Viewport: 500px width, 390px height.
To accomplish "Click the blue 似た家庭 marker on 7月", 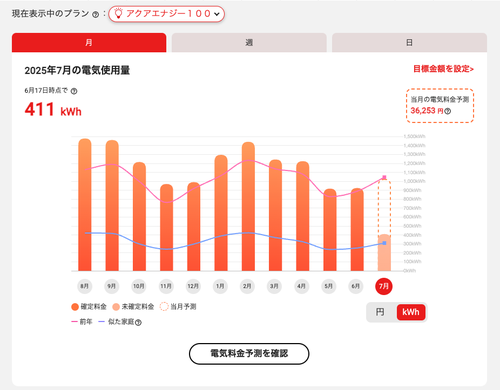I will click(384, 243).
